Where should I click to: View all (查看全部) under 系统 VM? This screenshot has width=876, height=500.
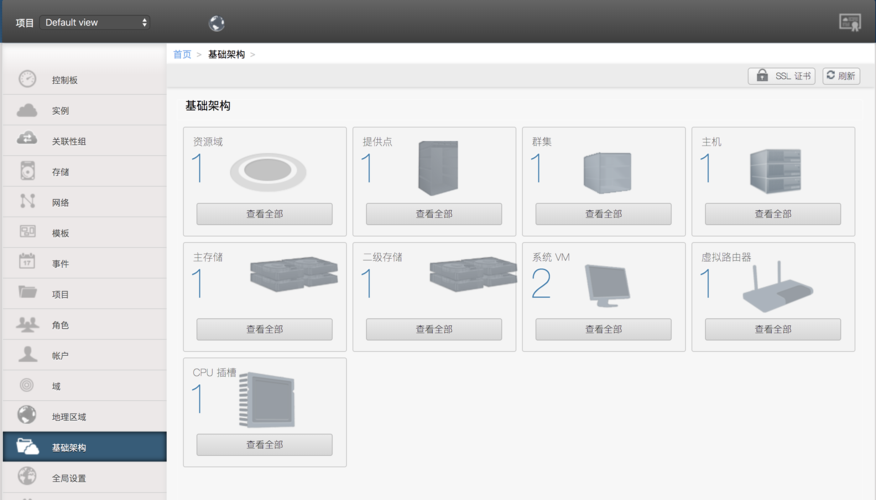pos(603,330)
